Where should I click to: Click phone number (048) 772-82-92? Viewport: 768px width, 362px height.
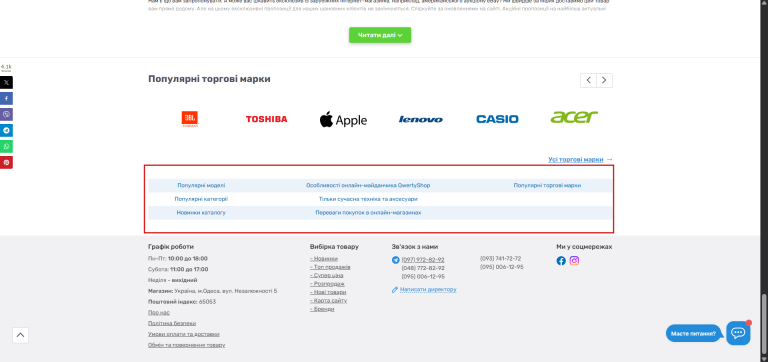[x=423, y=268]
